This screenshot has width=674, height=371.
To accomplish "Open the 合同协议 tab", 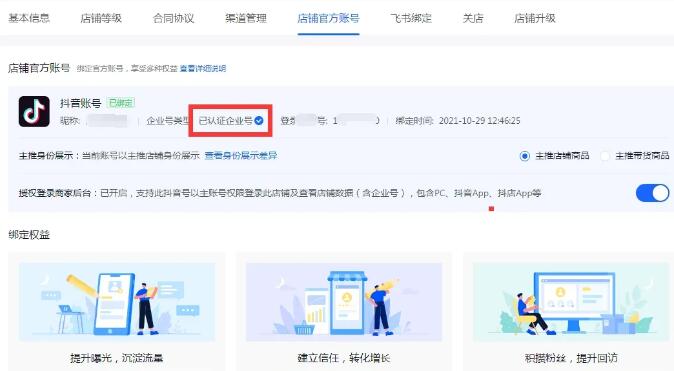I will tap(173, 18).
